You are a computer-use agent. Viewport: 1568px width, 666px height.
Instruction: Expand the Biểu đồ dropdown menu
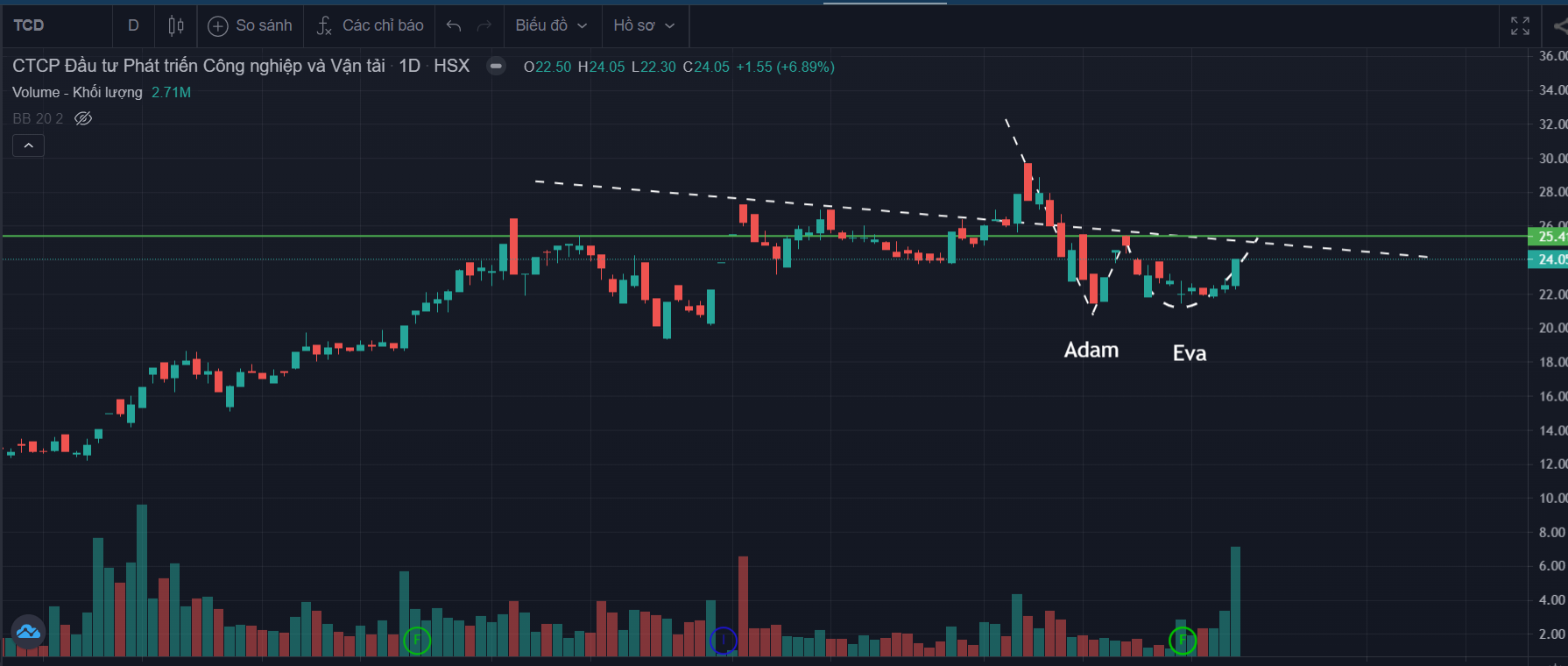coord(551,25)
